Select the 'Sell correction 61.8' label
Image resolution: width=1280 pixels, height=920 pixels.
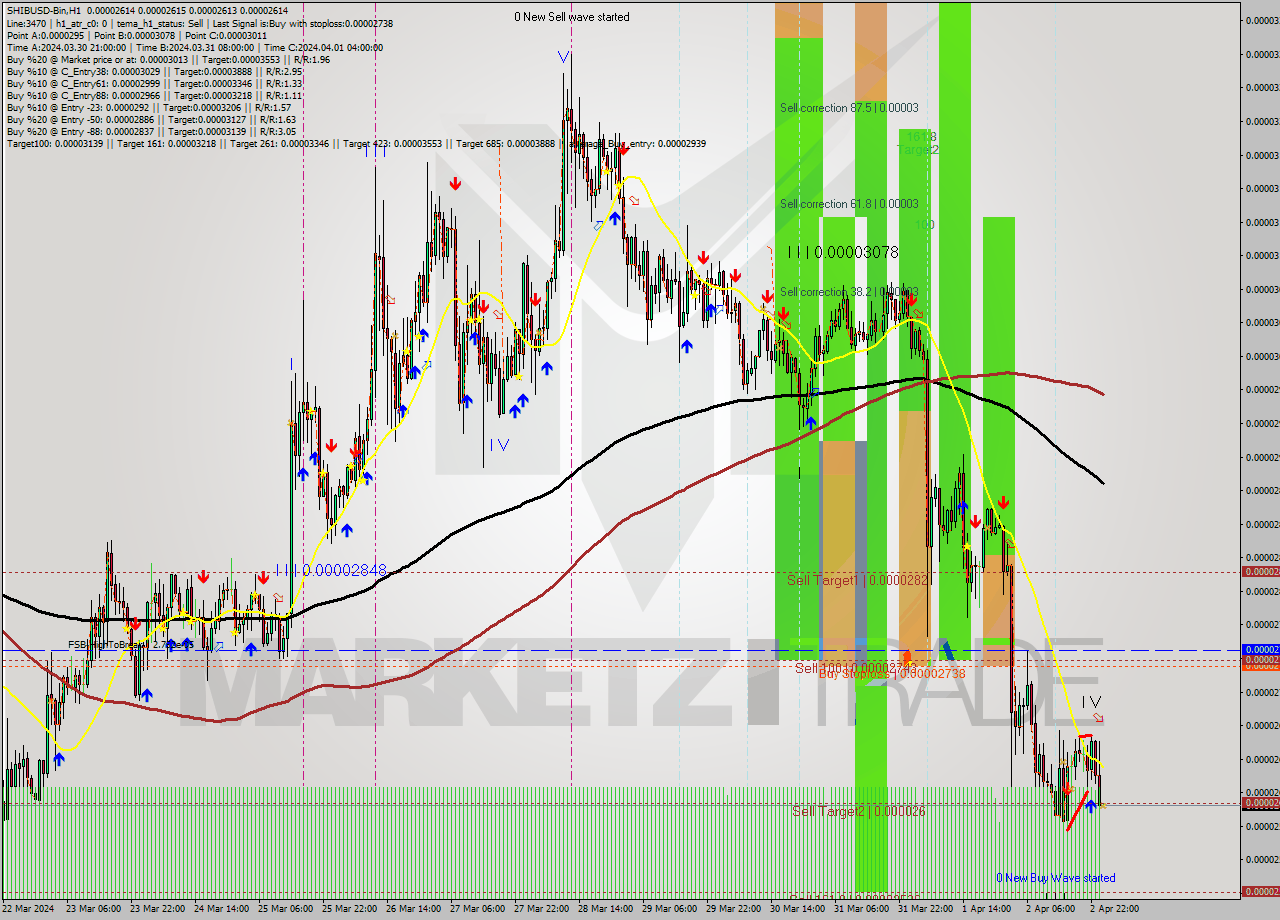849,204
